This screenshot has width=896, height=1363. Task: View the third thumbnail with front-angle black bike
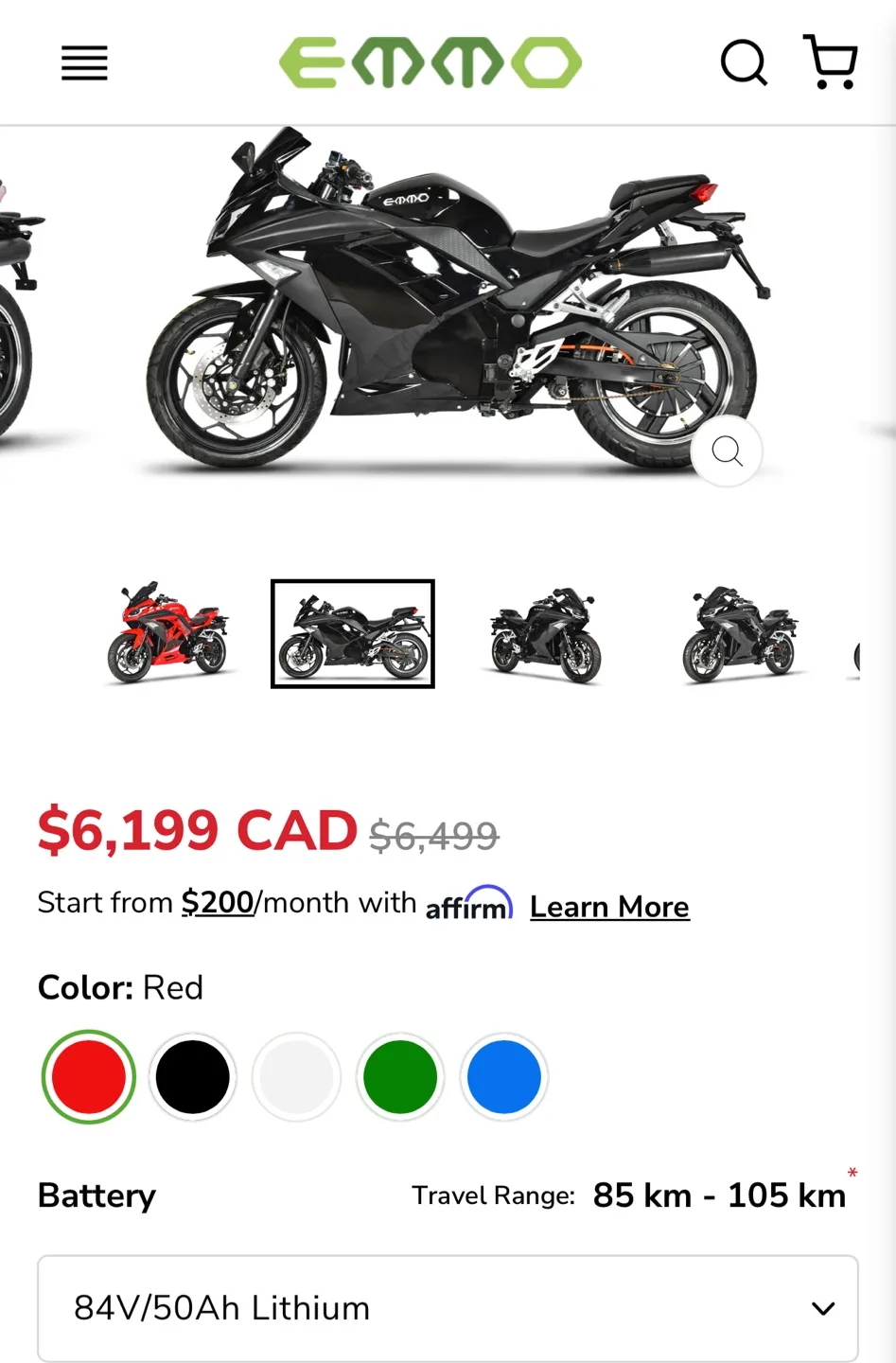[546, 633]
